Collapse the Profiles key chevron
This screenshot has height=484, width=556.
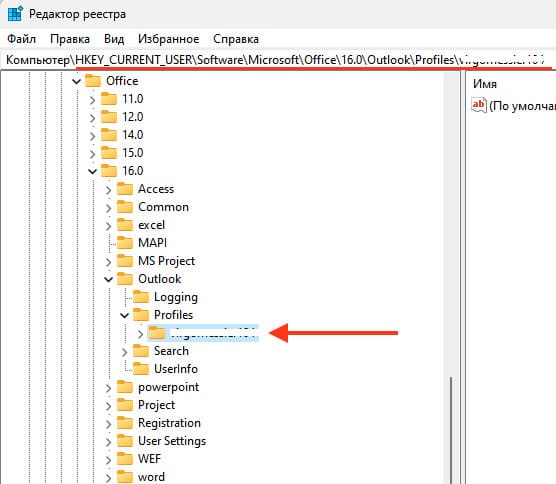pyautogui.click(x=124, y=315)
